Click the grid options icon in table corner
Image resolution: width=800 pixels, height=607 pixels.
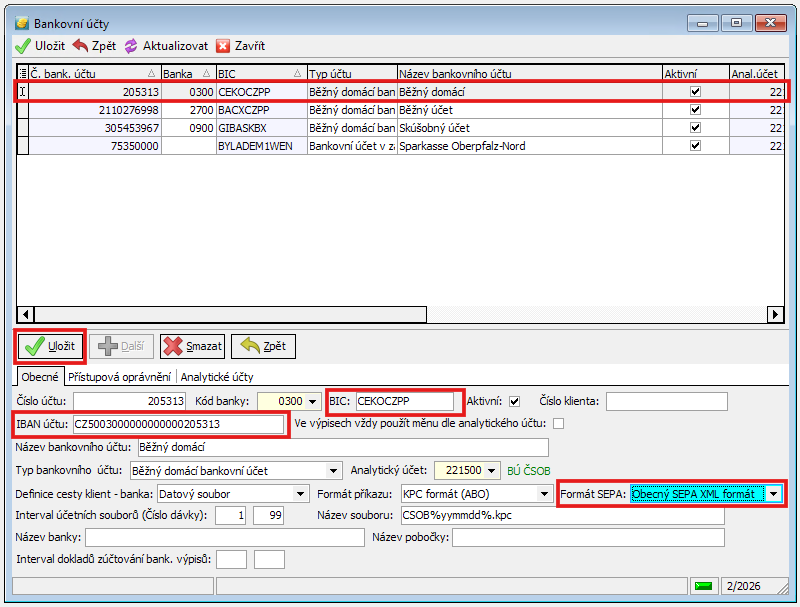pyautogui.click(x=22, y=73)
